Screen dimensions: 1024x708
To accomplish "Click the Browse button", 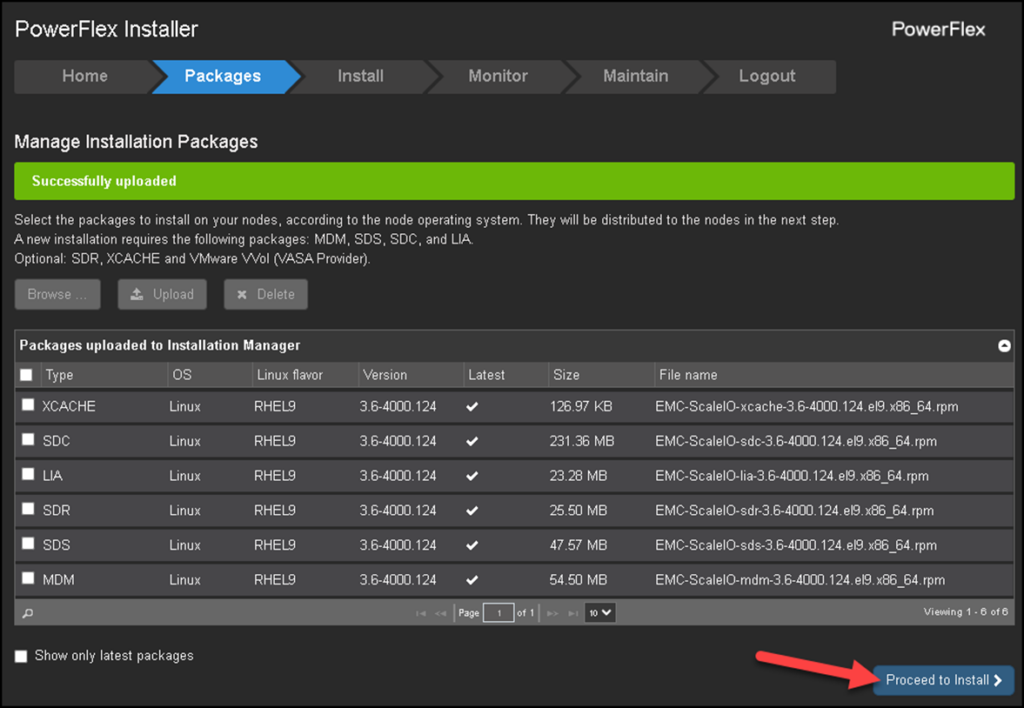I will click(x=57, y=294).
